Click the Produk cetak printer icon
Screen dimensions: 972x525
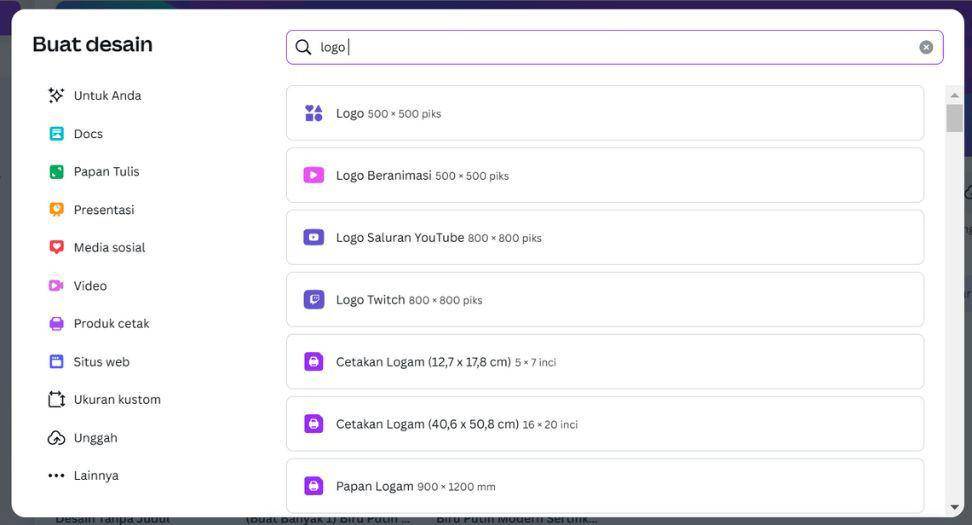(56, 324)
